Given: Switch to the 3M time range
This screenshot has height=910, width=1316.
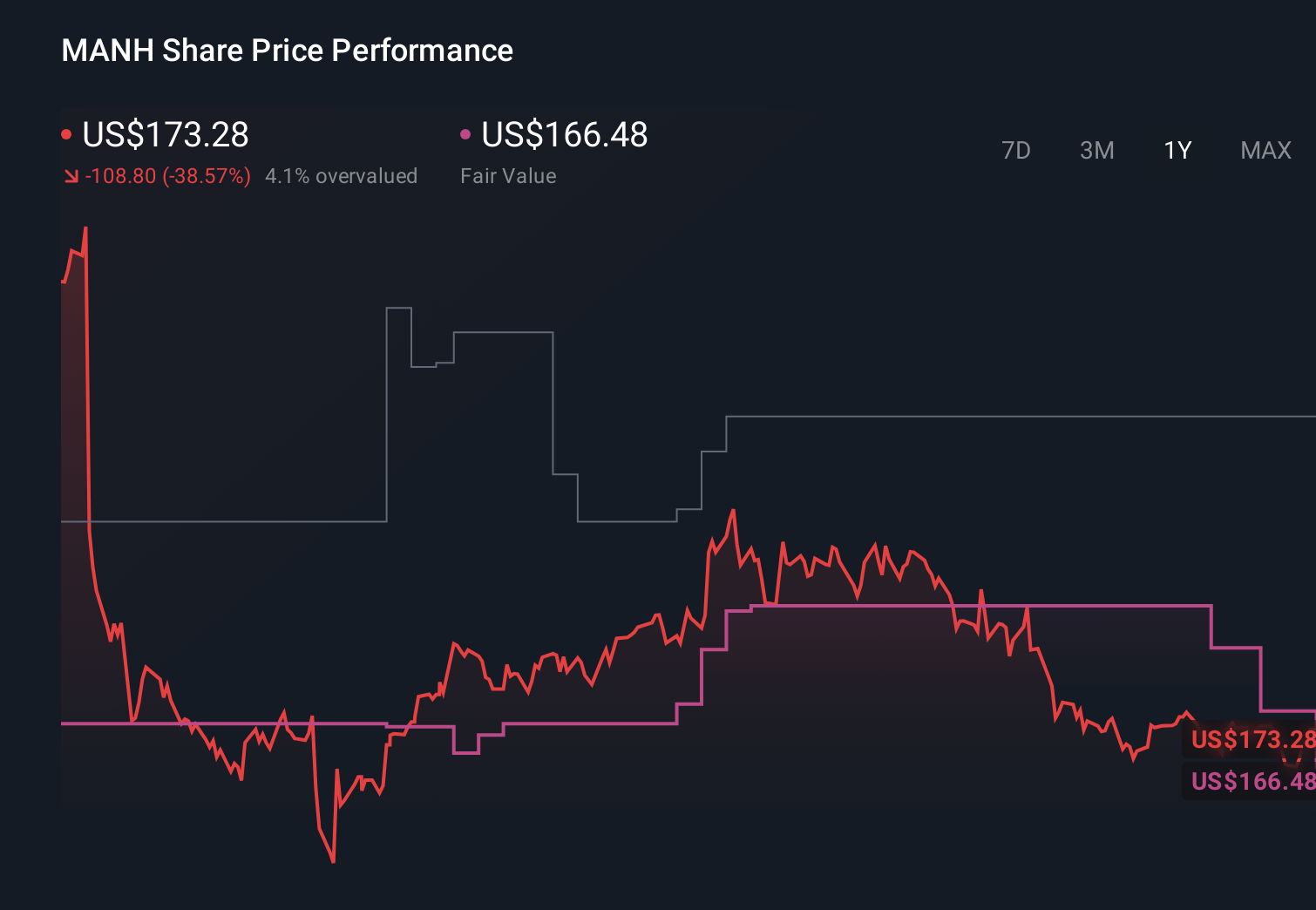Looking at the screenshot, I should tap(1096, 150).
